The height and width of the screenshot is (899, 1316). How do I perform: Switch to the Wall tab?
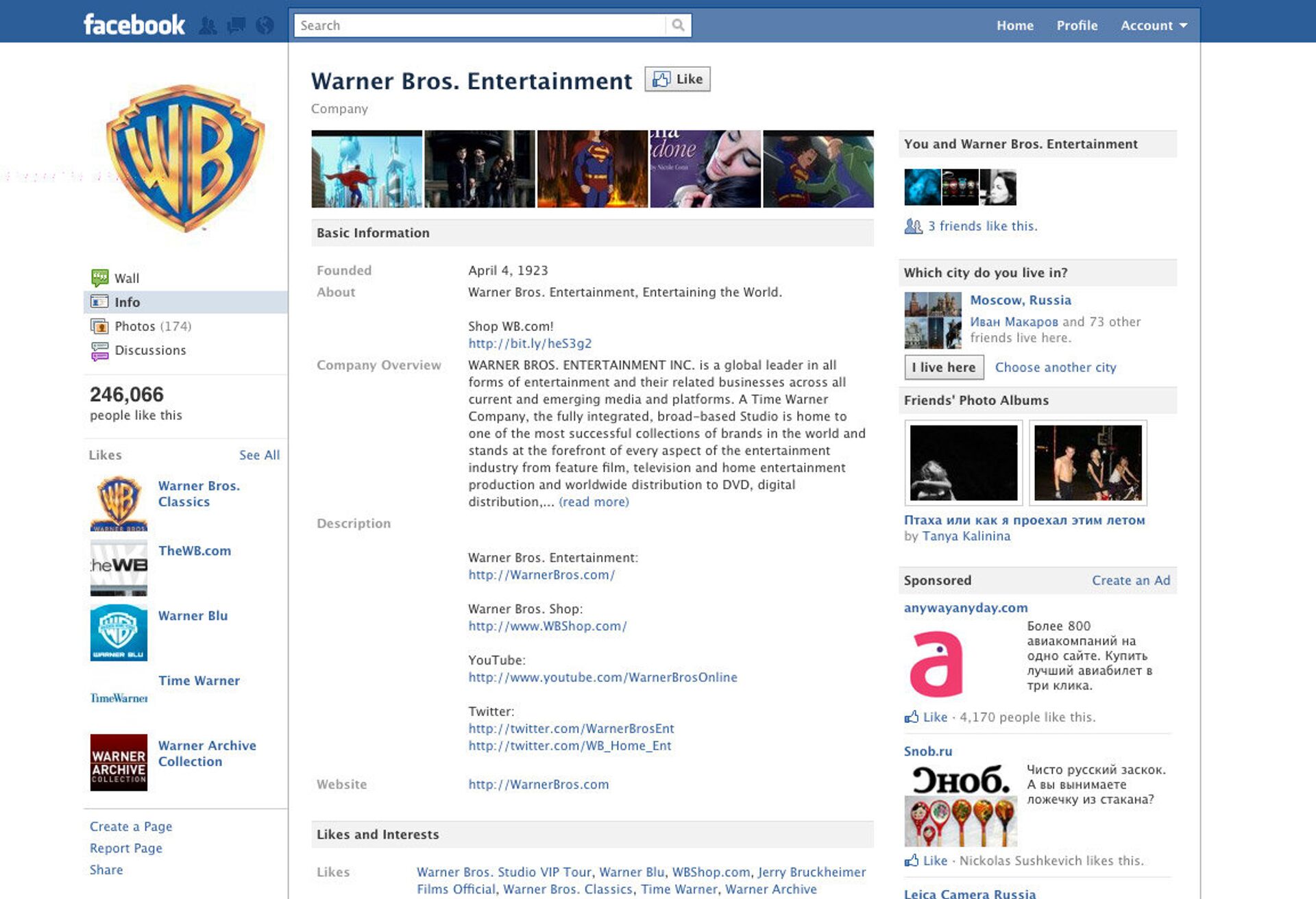[x=127, y=278]
